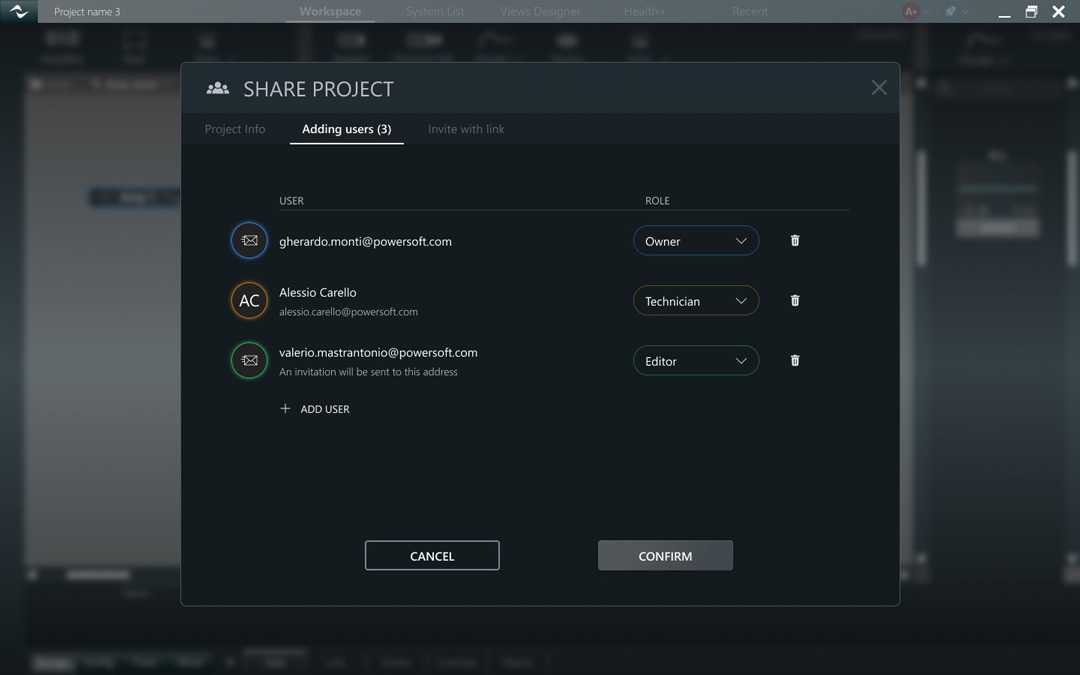The image size is (1080, 675).
Task: Remove Alessio Carello with the trash icon
Action: (794, 300)
